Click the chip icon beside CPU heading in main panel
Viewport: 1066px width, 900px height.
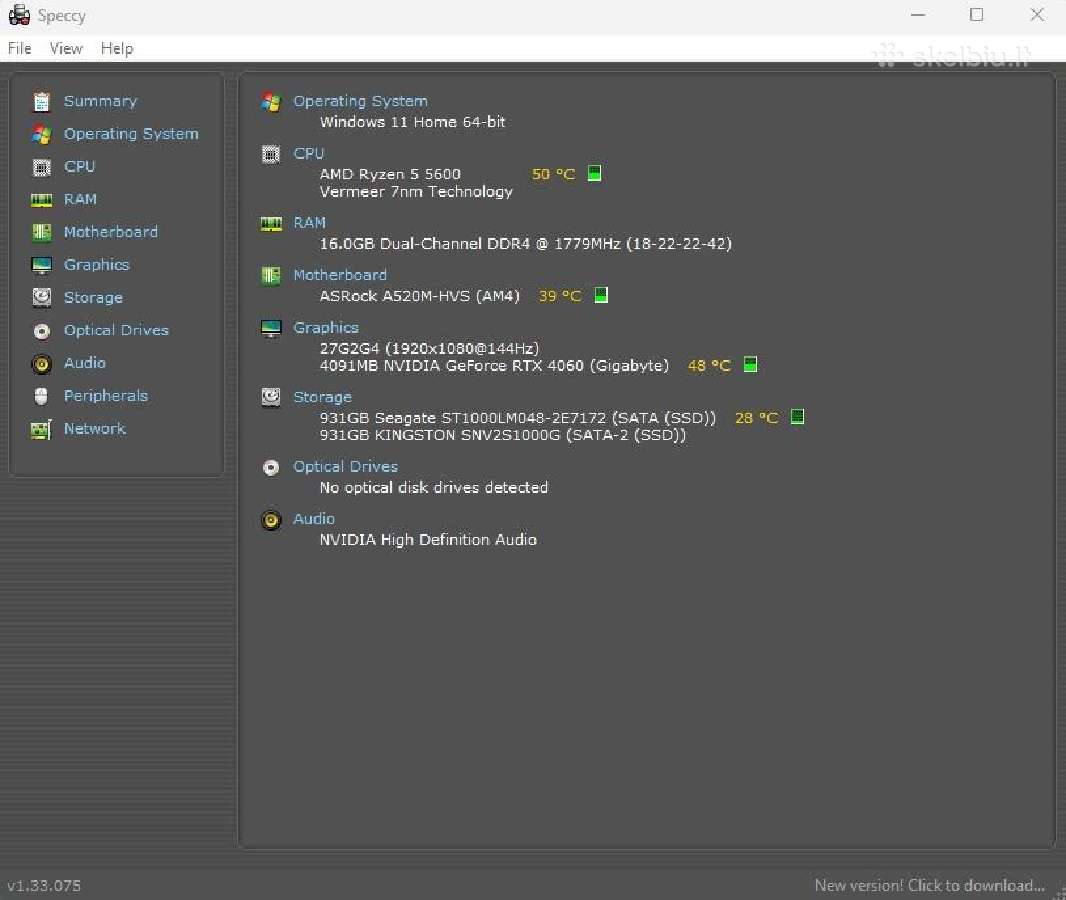tap(271, 154)
